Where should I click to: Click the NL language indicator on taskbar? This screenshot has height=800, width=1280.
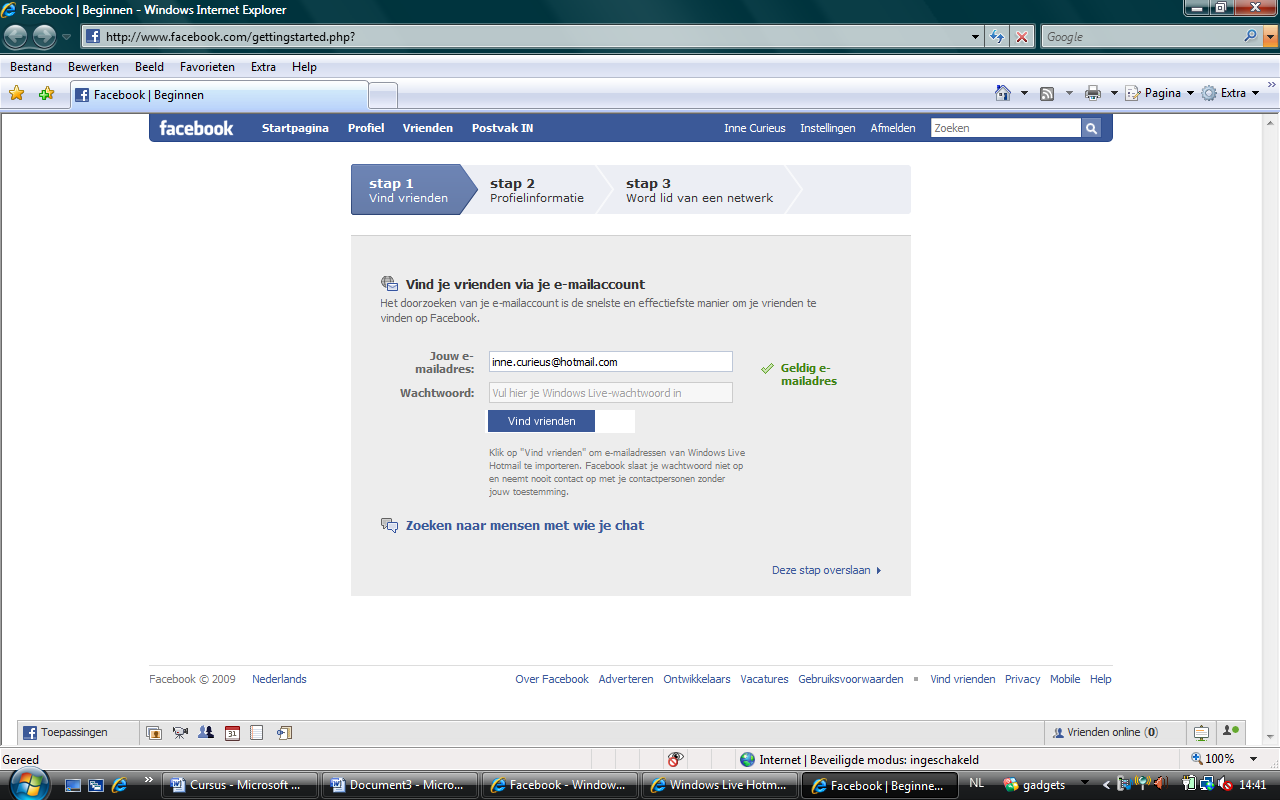(x=976, y=783)
